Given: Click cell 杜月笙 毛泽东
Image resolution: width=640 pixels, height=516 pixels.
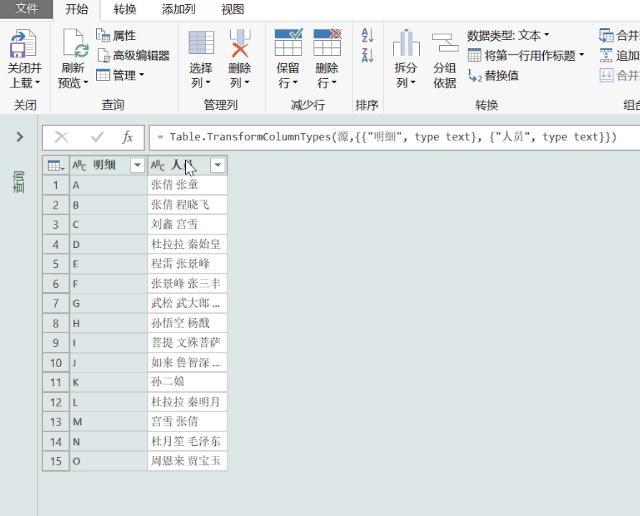Looking at the screenshot, I should coord(187,442).
